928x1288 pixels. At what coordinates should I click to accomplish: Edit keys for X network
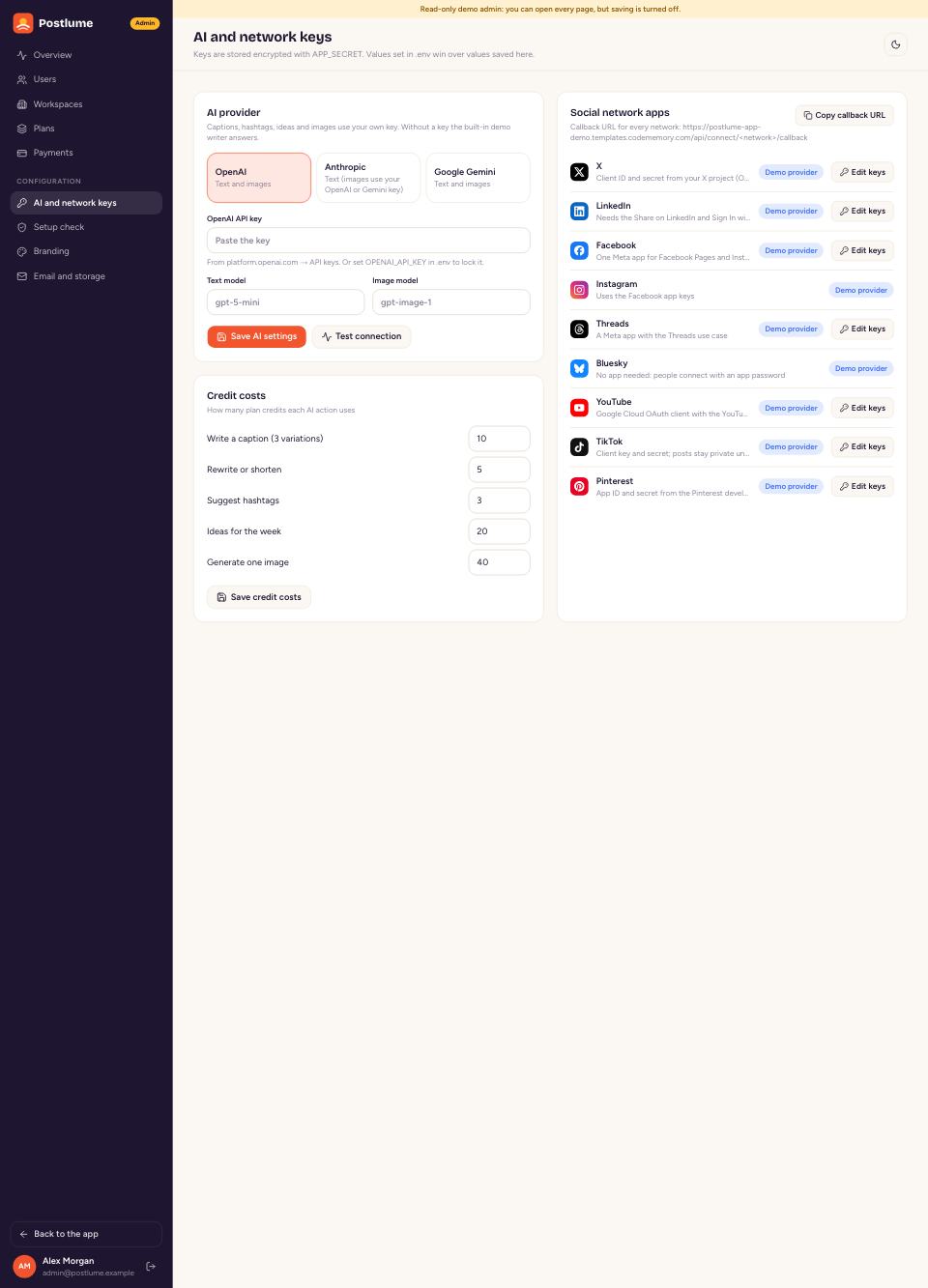pyautogui.click(x=862, y=172)
